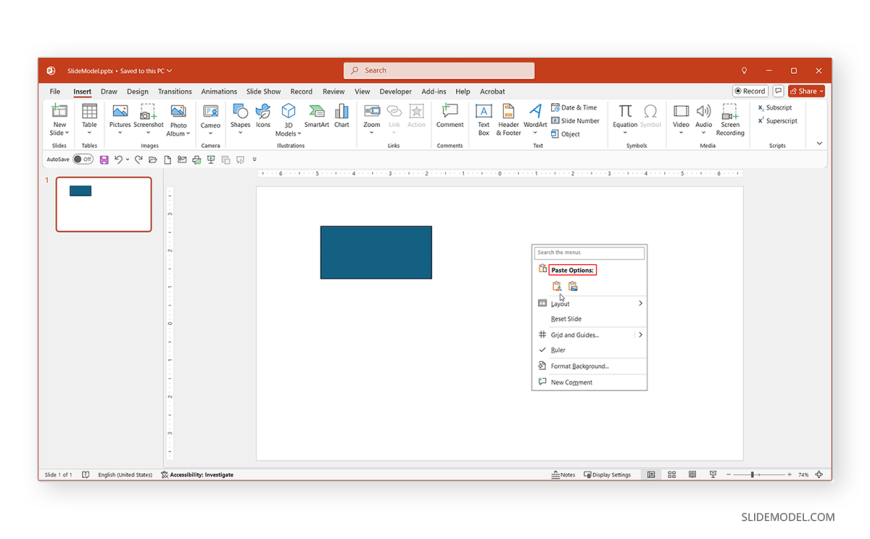Switch to the Transitions tab
This screenshot has width=870, height=539.
tap(175, 92)
